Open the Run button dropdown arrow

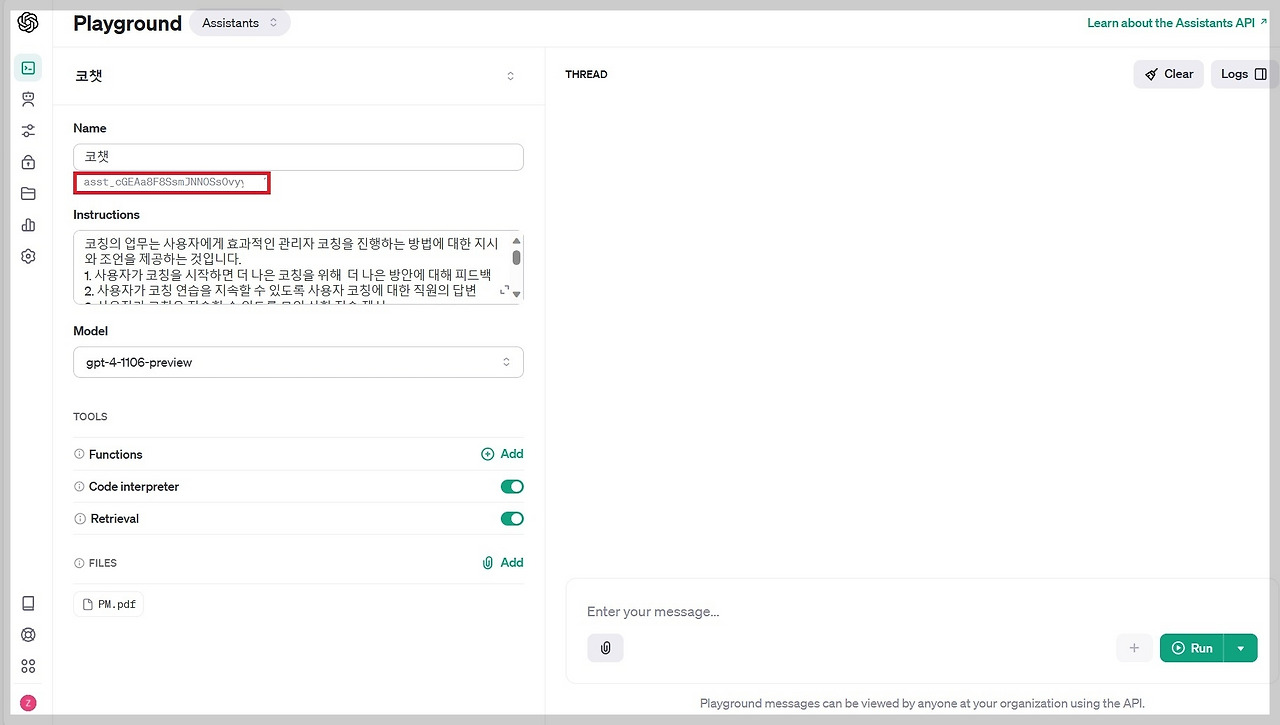1241,648
